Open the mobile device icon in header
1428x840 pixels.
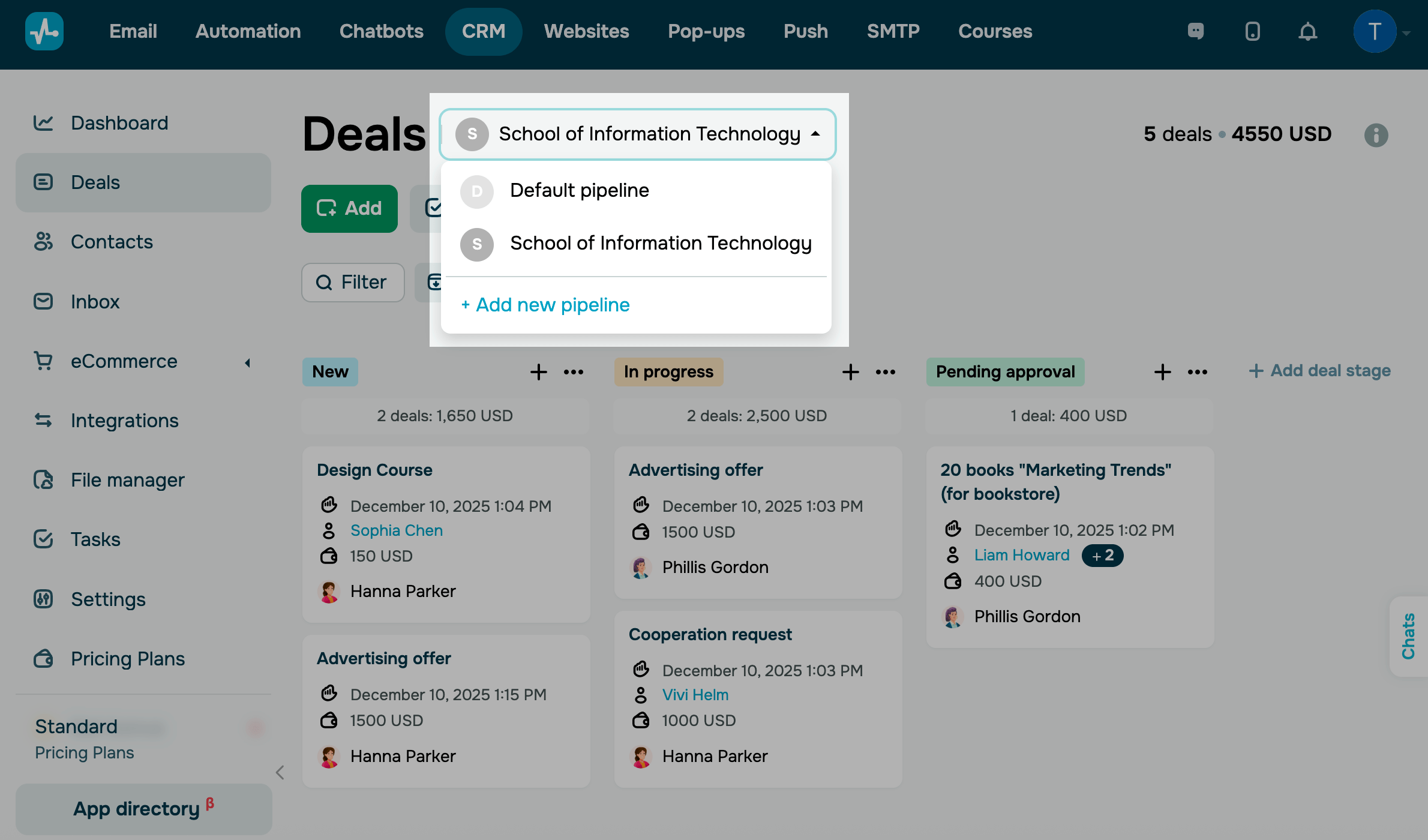coord(1252,31)
